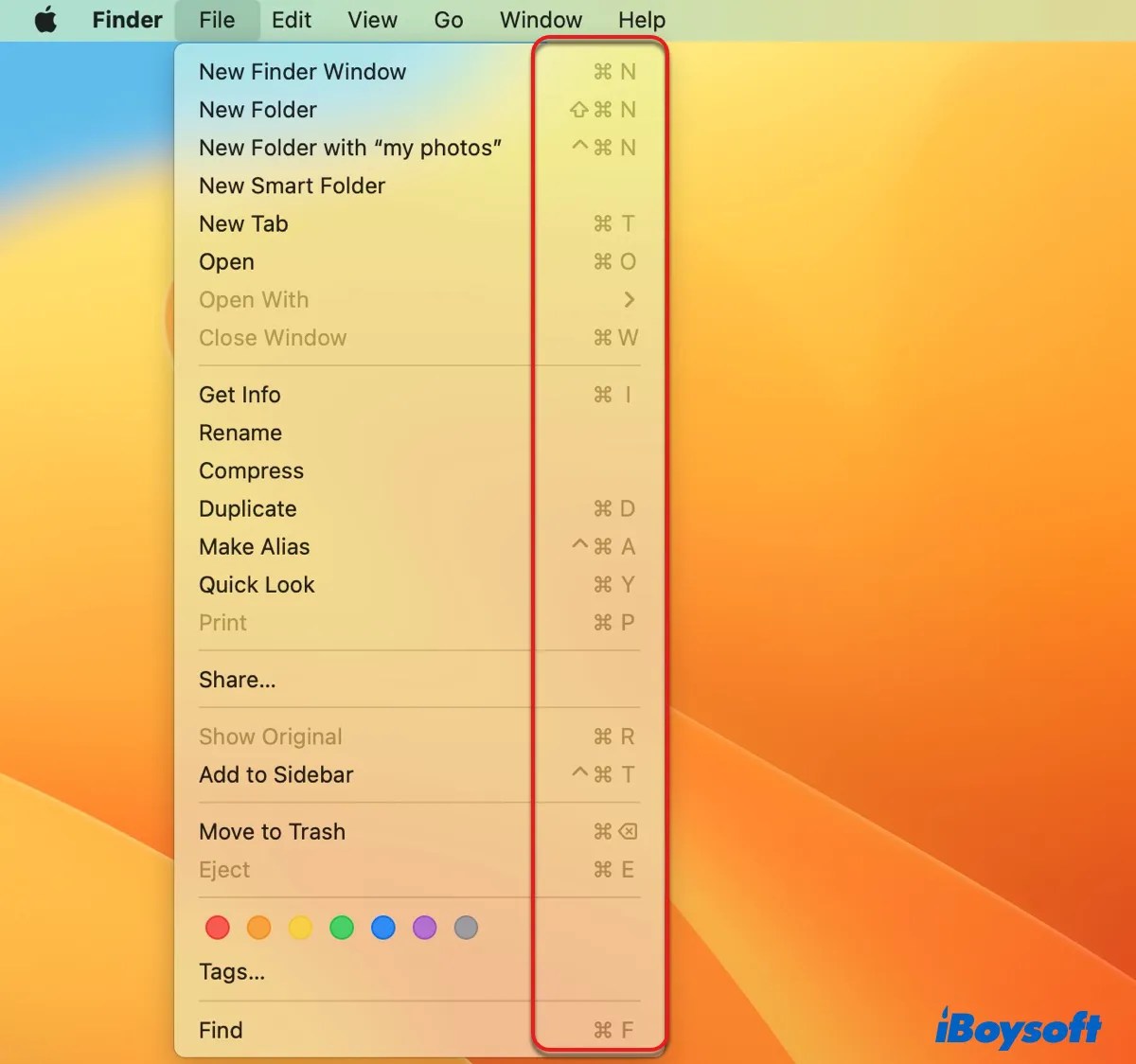Image resolution: width=1136 pixels, height=1064 pixels.
Task: Open Quick Look
Action: (257, 584)
